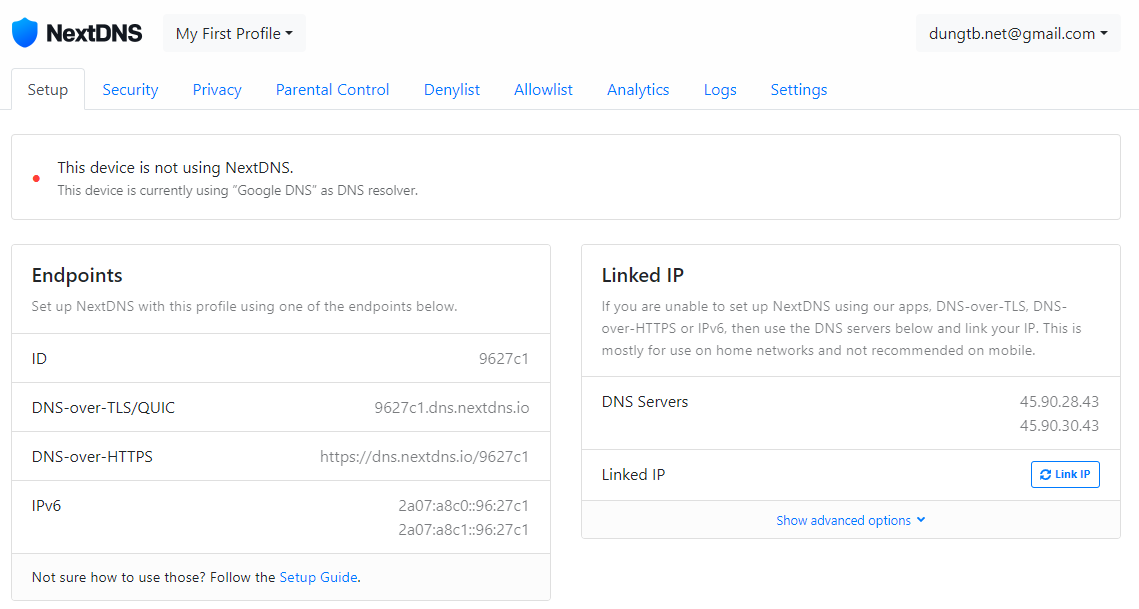This screenshot has width=1139, height=609.
Task: Open the Parental Control tab
Action: coord(332,90)
